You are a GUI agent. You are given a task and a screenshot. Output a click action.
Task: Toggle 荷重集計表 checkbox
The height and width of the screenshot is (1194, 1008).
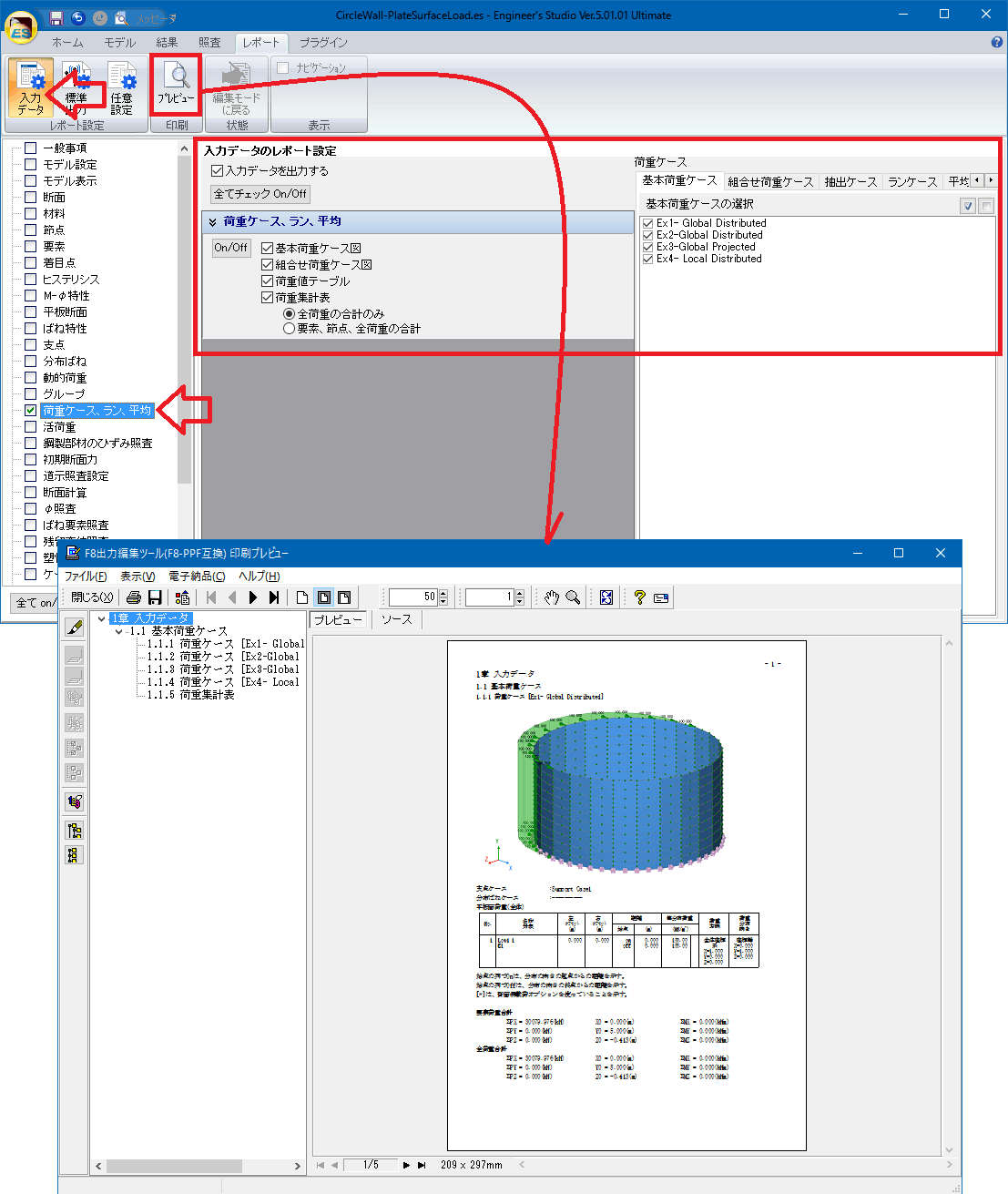268,298
